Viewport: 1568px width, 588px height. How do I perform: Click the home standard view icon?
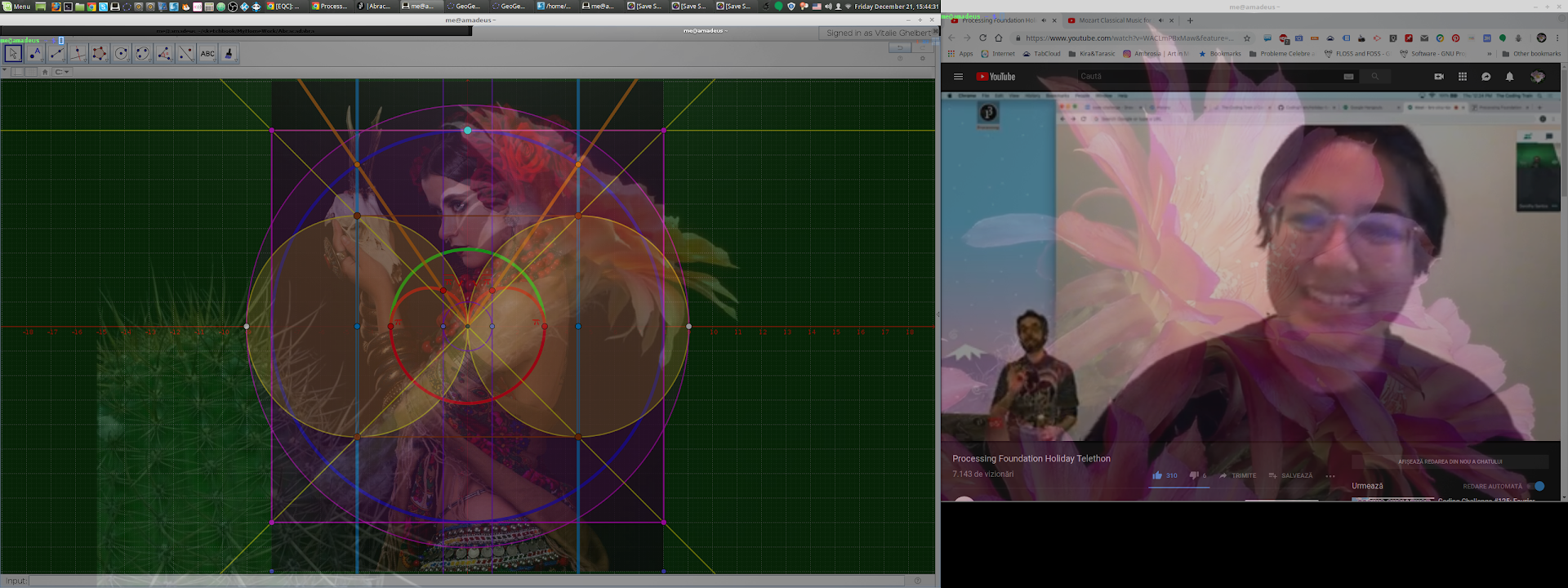click(45, 72)
